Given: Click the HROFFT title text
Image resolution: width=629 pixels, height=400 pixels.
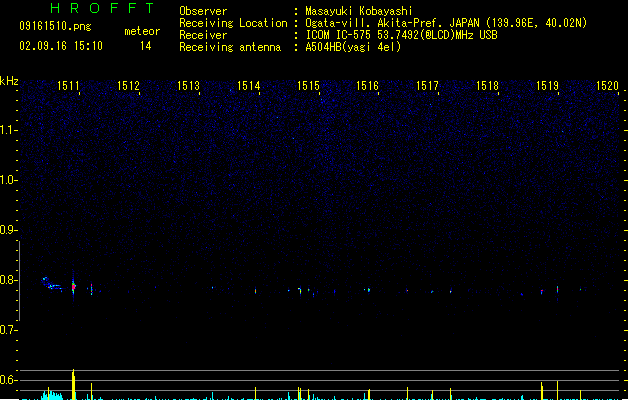Looking at the screenshot, I should [x=102, y=8].
